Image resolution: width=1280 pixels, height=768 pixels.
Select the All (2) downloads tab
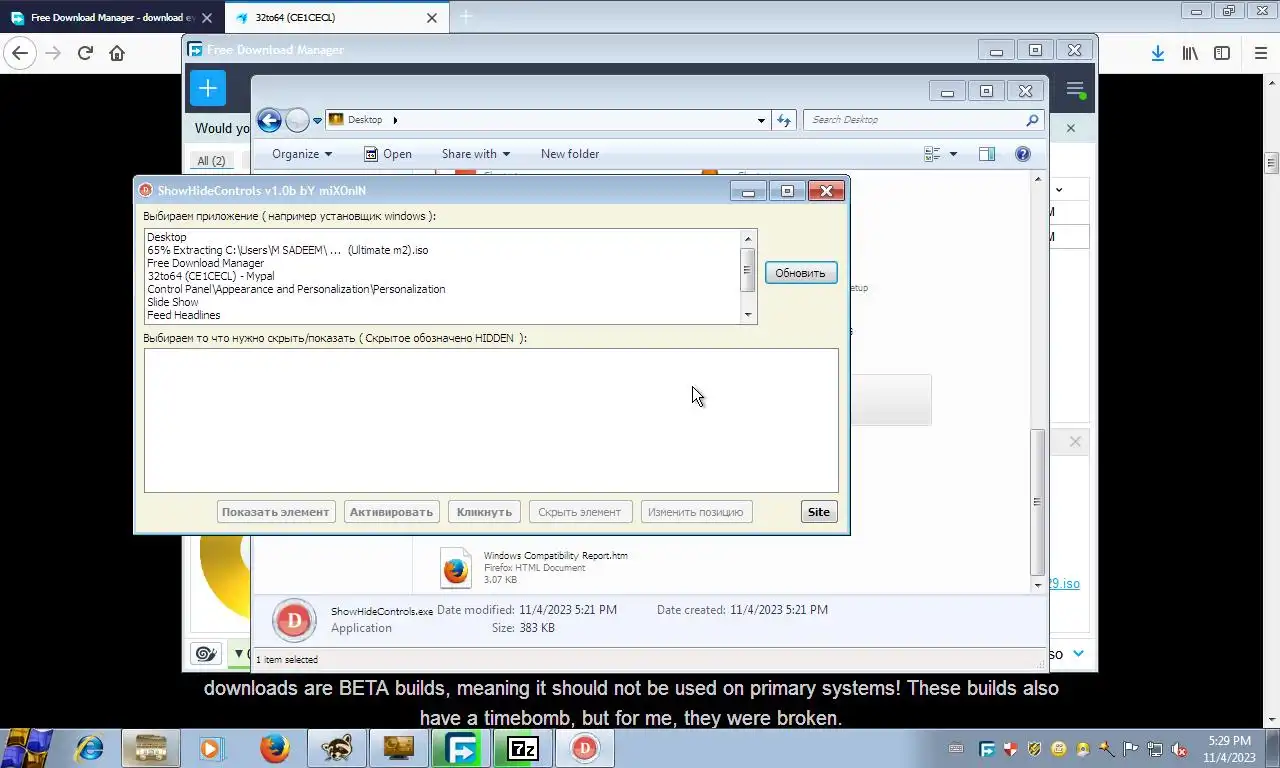pos(211,160)
